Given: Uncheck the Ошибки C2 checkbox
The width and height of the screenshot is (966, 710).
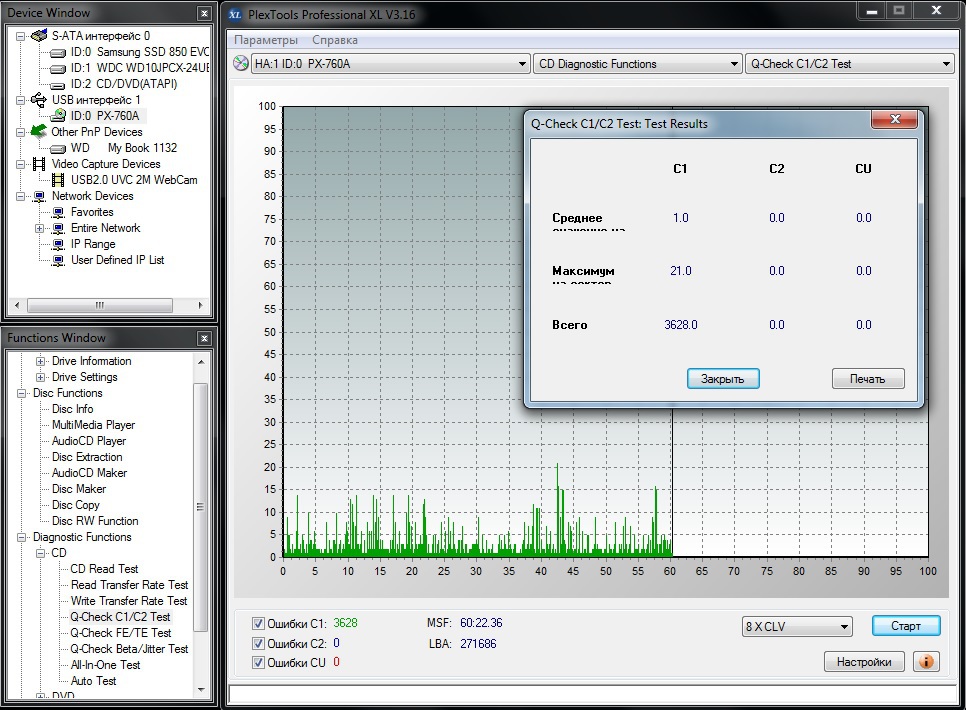Looking at the screenshot, I should coord(260,643).
